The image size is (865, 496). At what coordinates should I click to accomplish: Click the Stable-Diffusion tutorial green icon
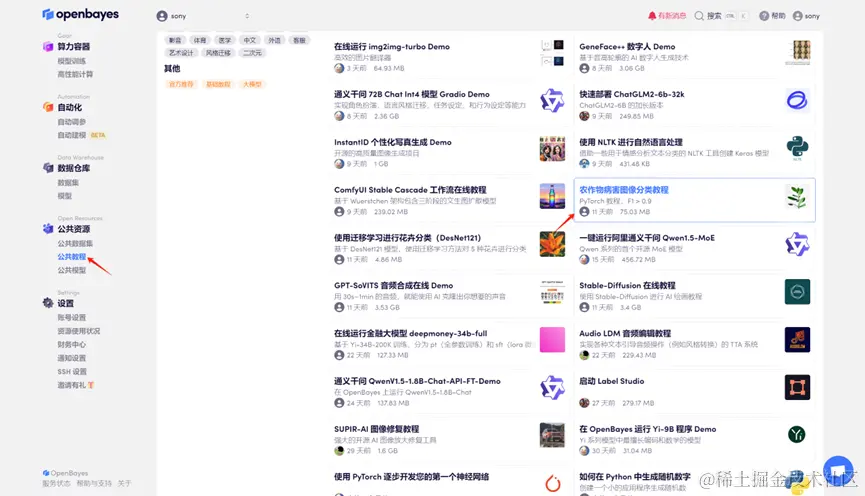click(x=798, y=292)
